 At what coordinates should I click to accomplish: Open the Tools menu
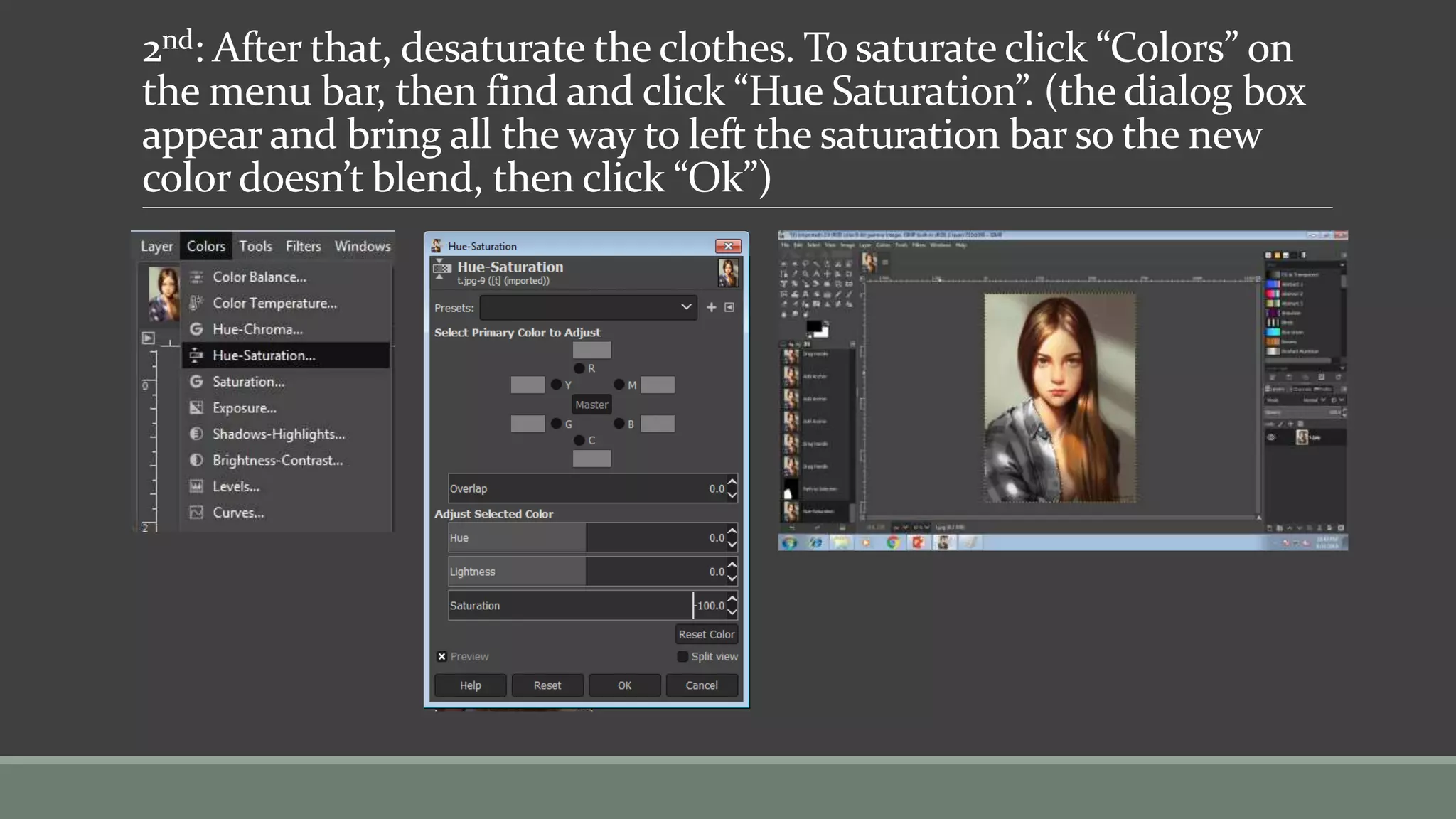click(255, 246)
